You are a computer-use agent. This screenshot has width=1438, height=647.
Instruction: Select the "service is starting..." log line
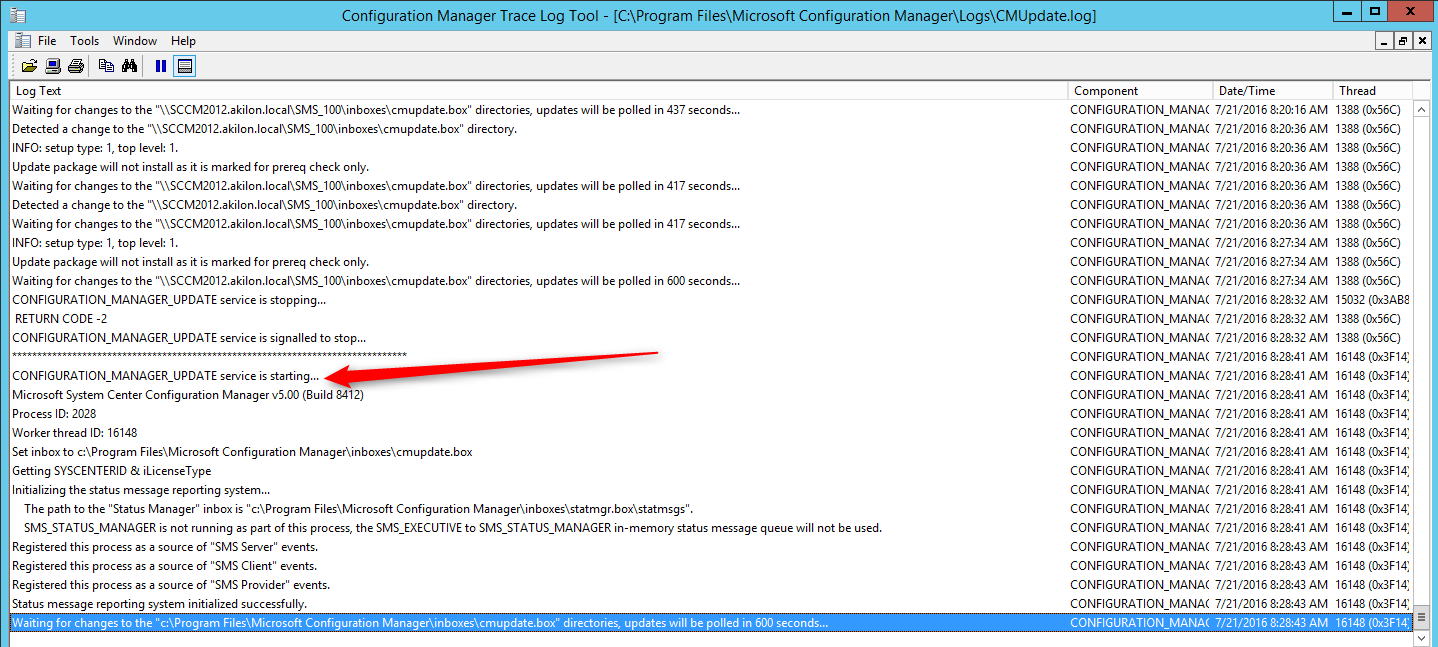tap(710, 376)
